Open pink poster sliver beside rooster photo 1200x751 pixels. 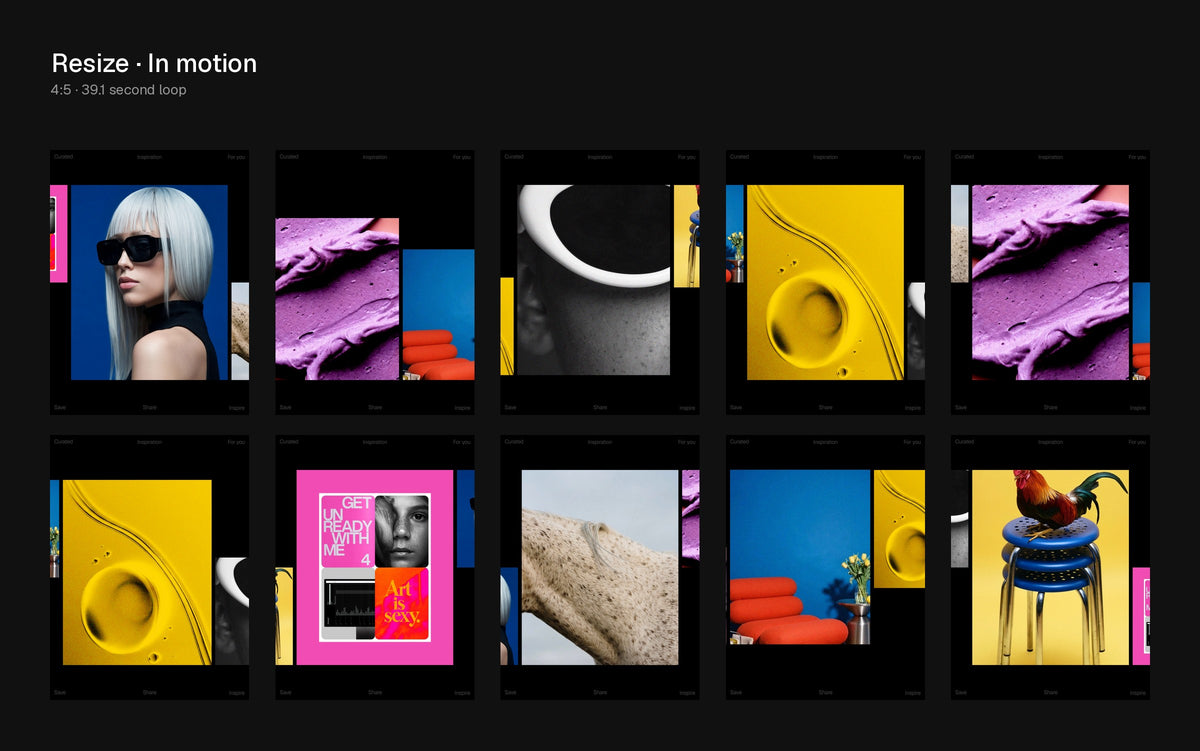pos(1141,616)
